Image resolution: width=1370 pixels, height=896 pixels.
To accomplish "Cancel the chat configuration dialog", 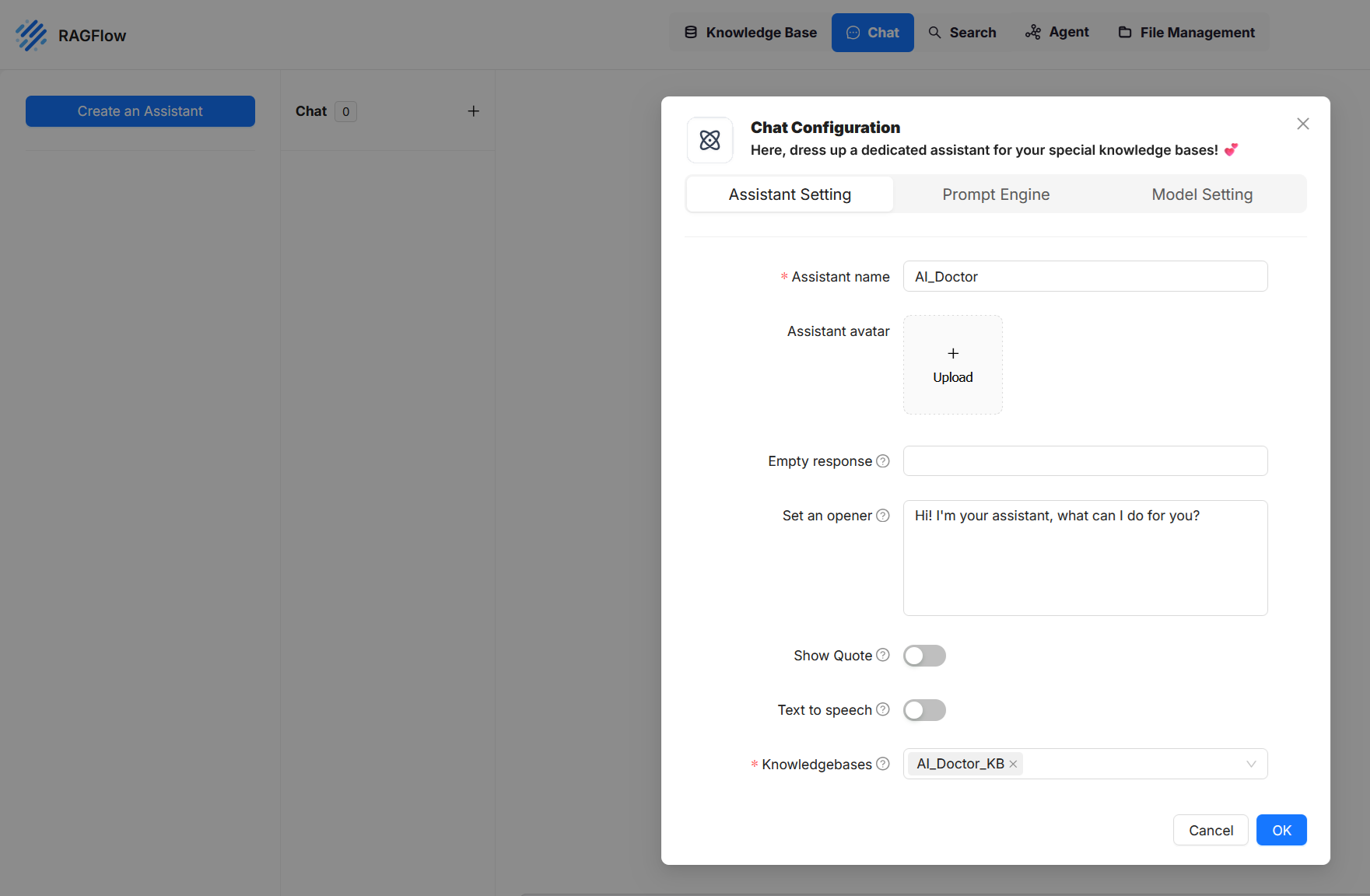I will (1211, 830).
